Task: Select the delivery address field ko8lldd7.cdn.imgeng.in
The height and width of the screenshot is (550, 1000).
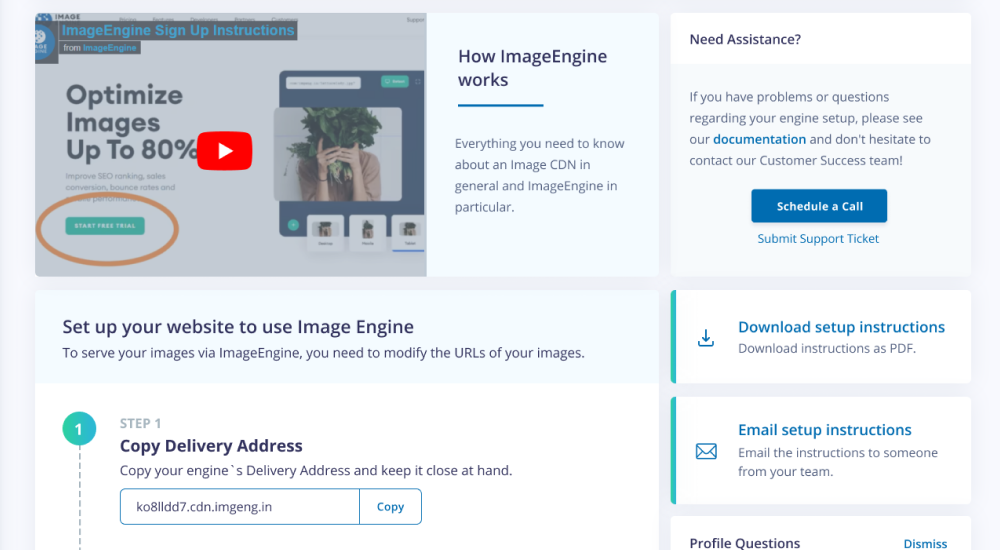Action: tap(240, 507)
